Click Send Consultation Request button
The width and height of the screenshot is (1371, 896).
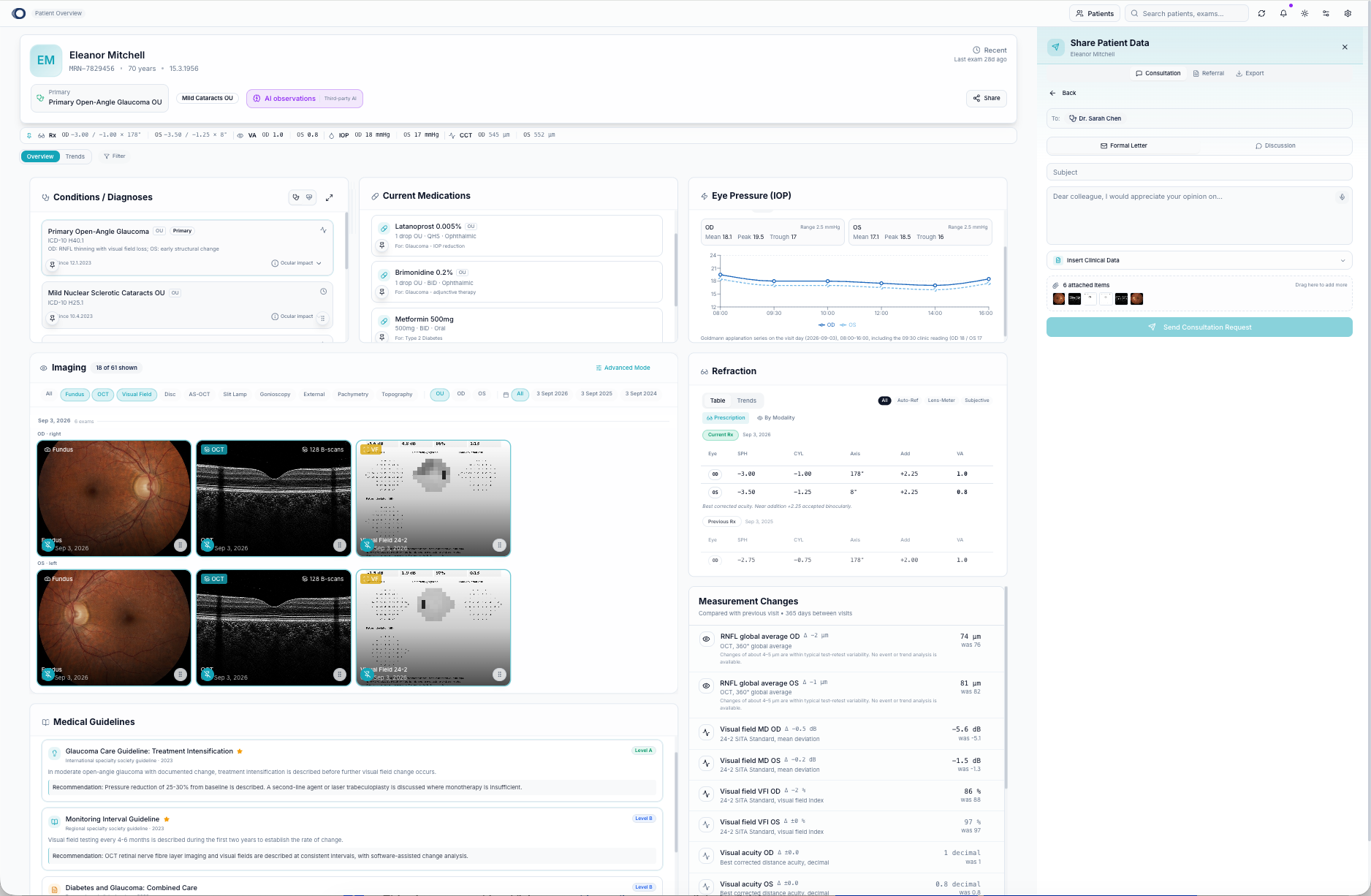pyautogui.click(x=1199, y=327)
